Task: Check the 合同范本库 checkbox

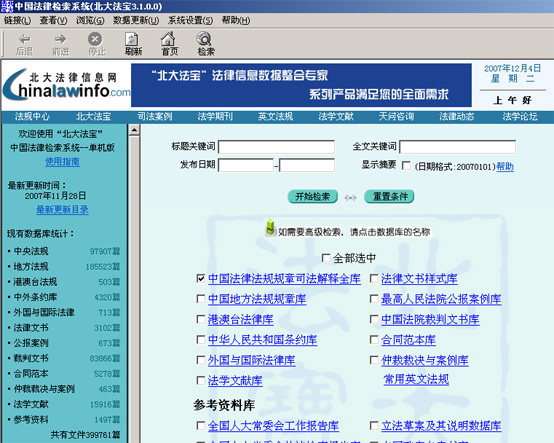Action: (374, 340)
